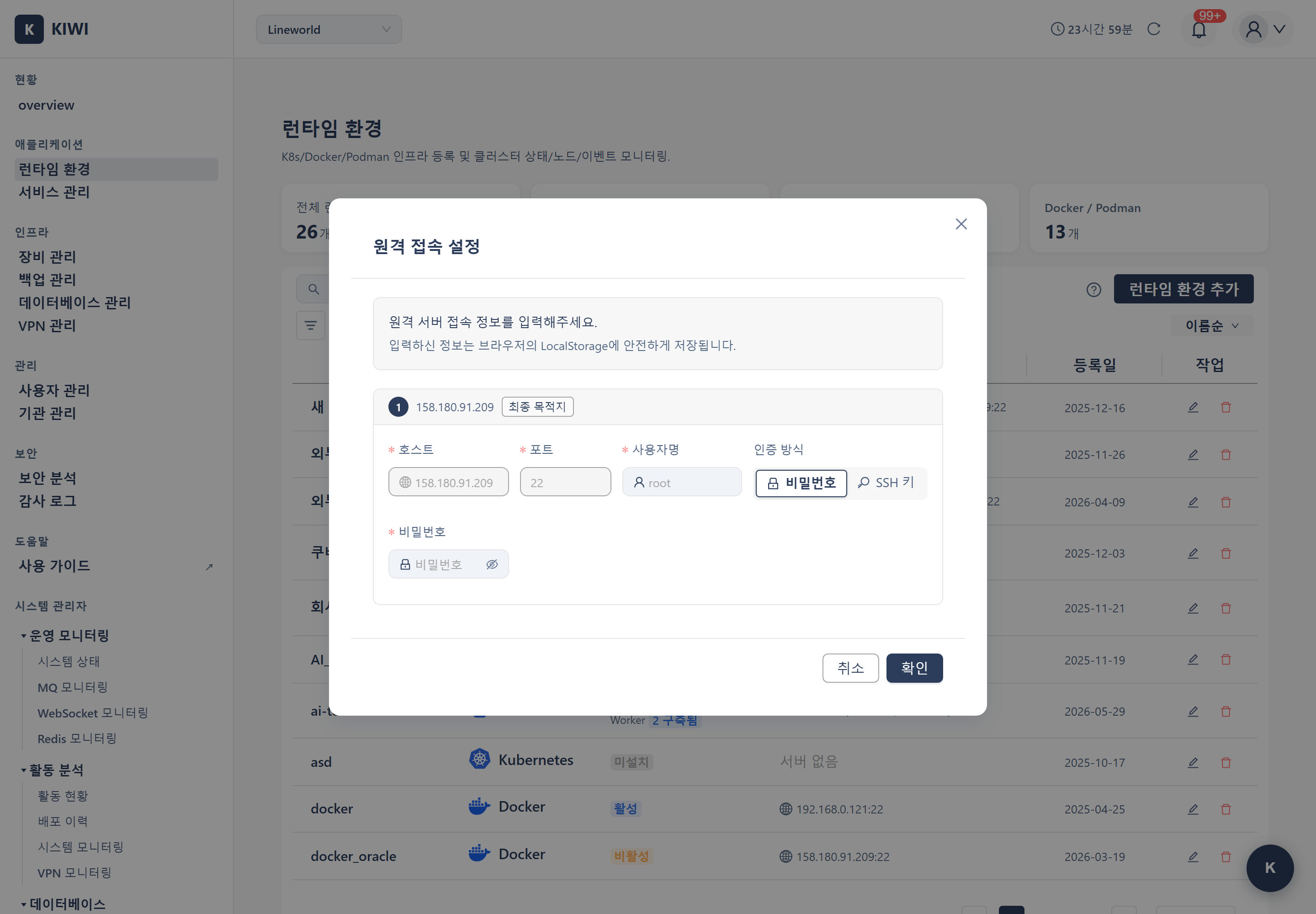Delete the row dated 2025-12-16
This screenshot has height=914, width=1316.
pos(1226,408)
